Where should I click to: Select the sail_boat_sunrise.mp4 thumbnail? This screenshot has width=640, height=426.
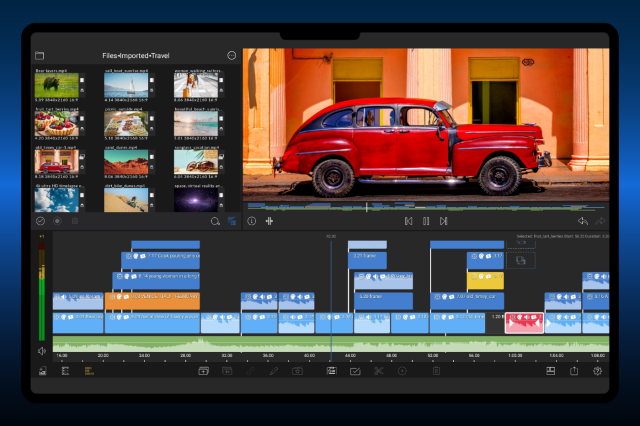click(124, 86)
